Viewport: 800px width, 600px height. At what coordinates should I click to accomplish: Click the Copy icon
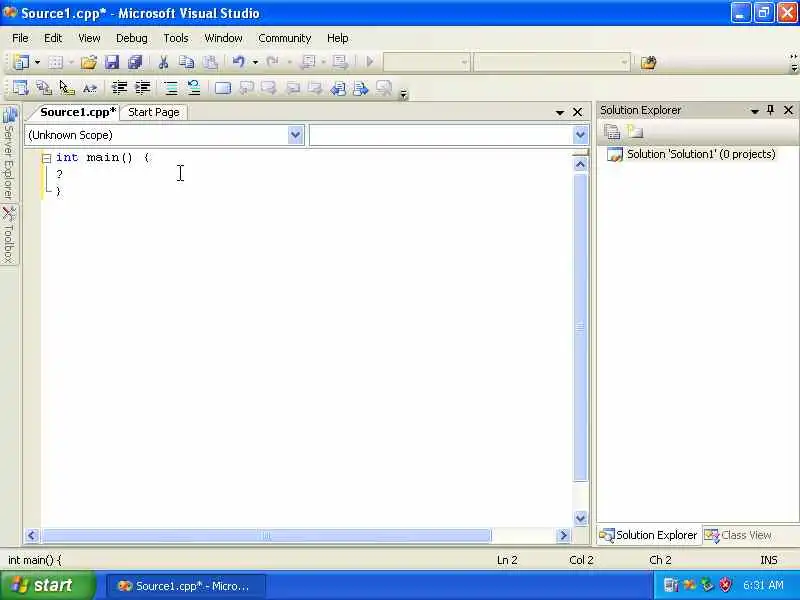(187, 62)
